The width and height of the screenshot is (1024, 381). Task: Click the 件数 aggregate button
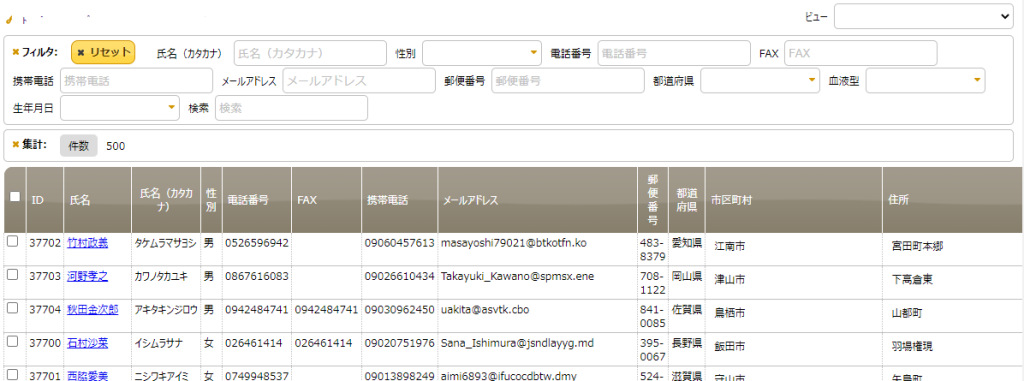point(79,146)
